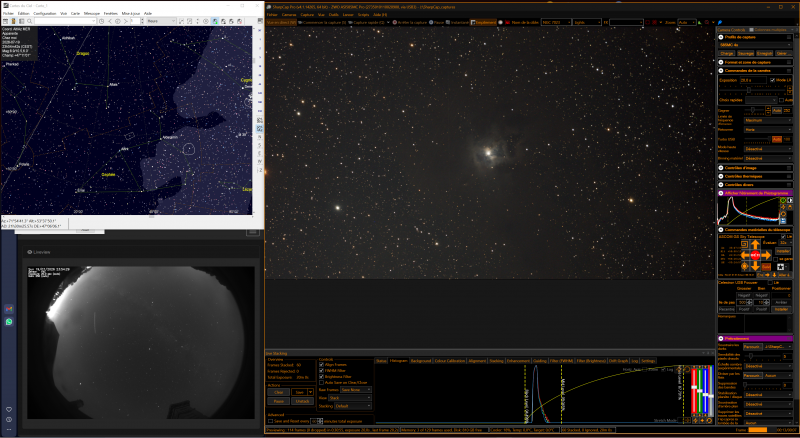Viewport: 800px width, 438px height.
Task: Open the Colour Calibration tab
Action: pos(449,361)
